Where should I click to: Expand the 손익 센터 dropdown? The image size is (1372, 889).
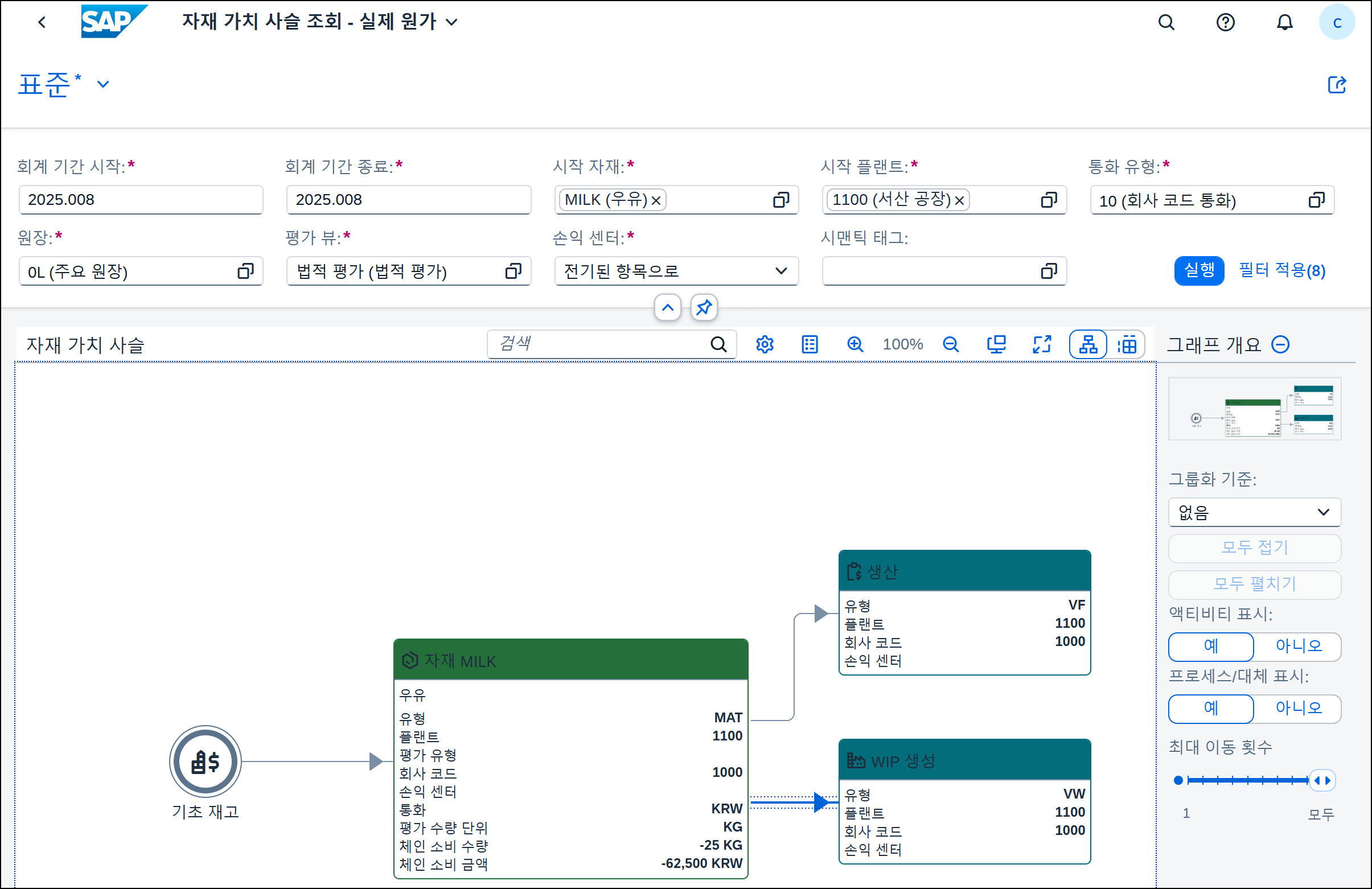coord(781,271)
